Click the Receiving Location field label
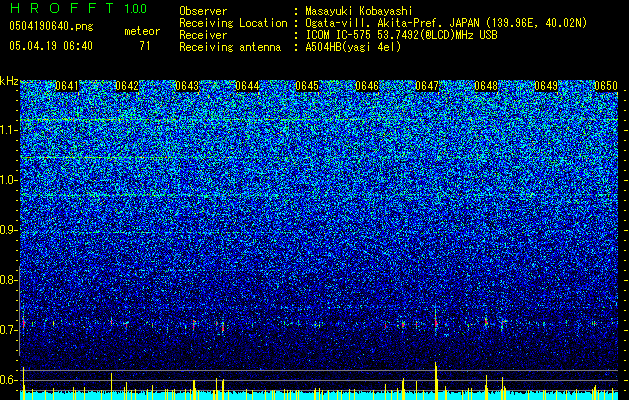 tap(233, 23)
